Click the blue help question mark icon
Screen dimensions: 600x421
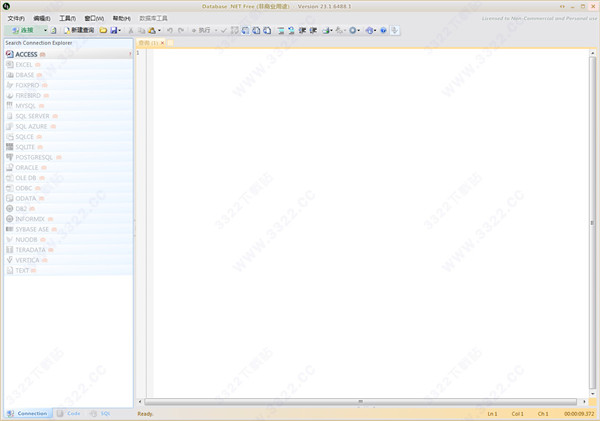point(383,30)
